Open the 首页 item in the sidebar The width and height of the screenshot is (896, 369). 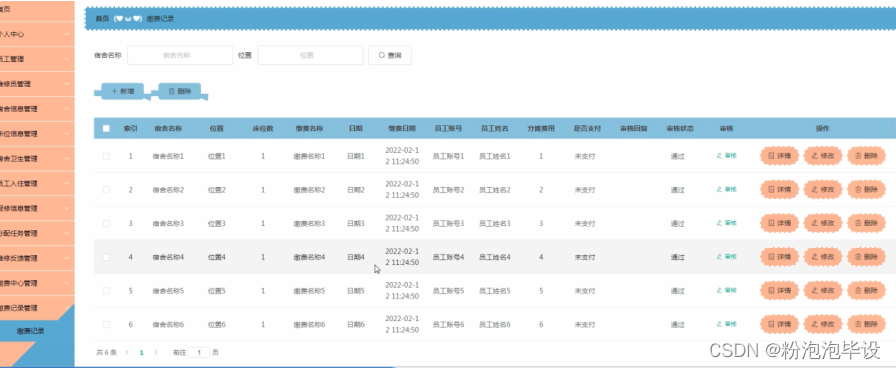point(37,10)
